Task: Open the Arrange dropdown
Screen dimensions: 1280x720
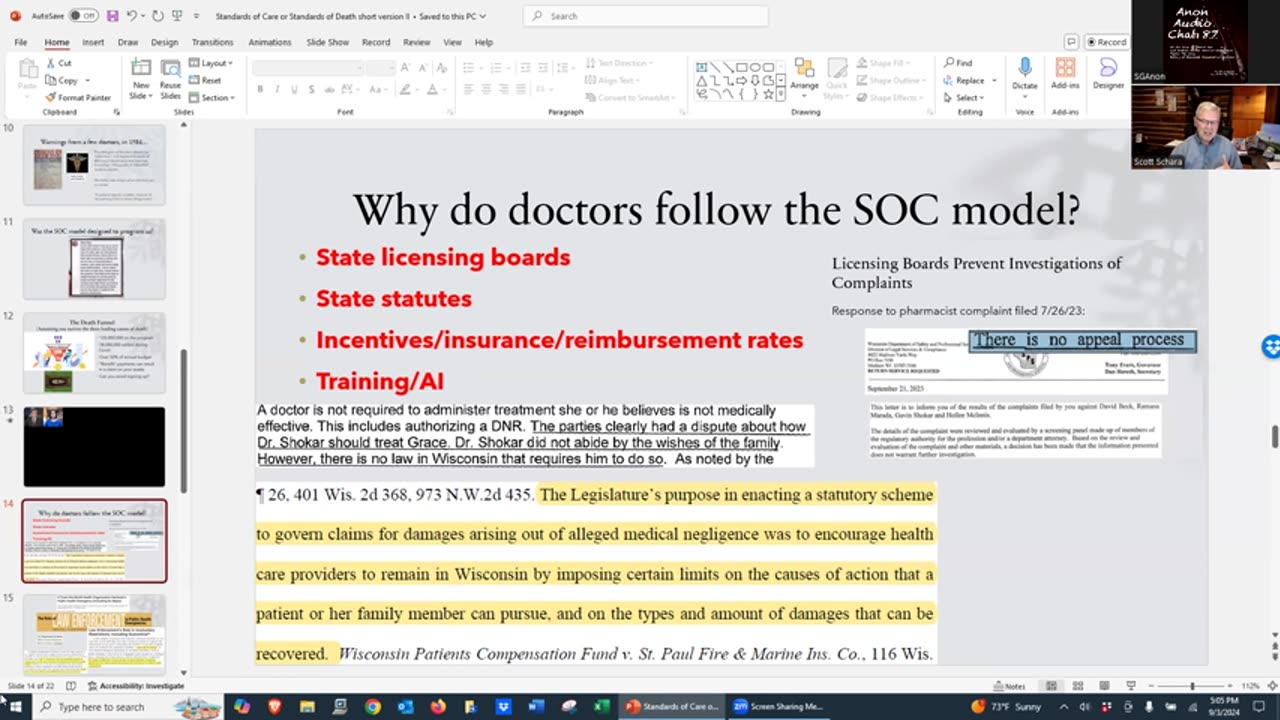Action: [804, 75]
